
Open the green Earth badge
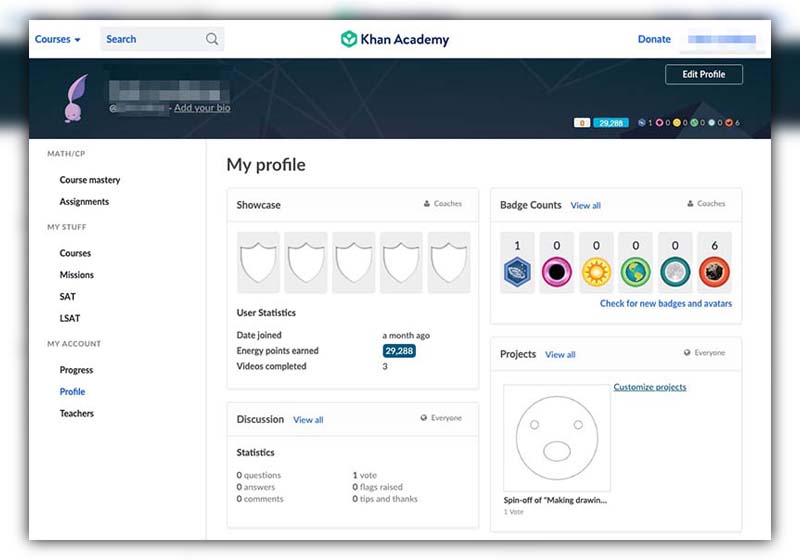pyautogui.click(x=635, y=272)
